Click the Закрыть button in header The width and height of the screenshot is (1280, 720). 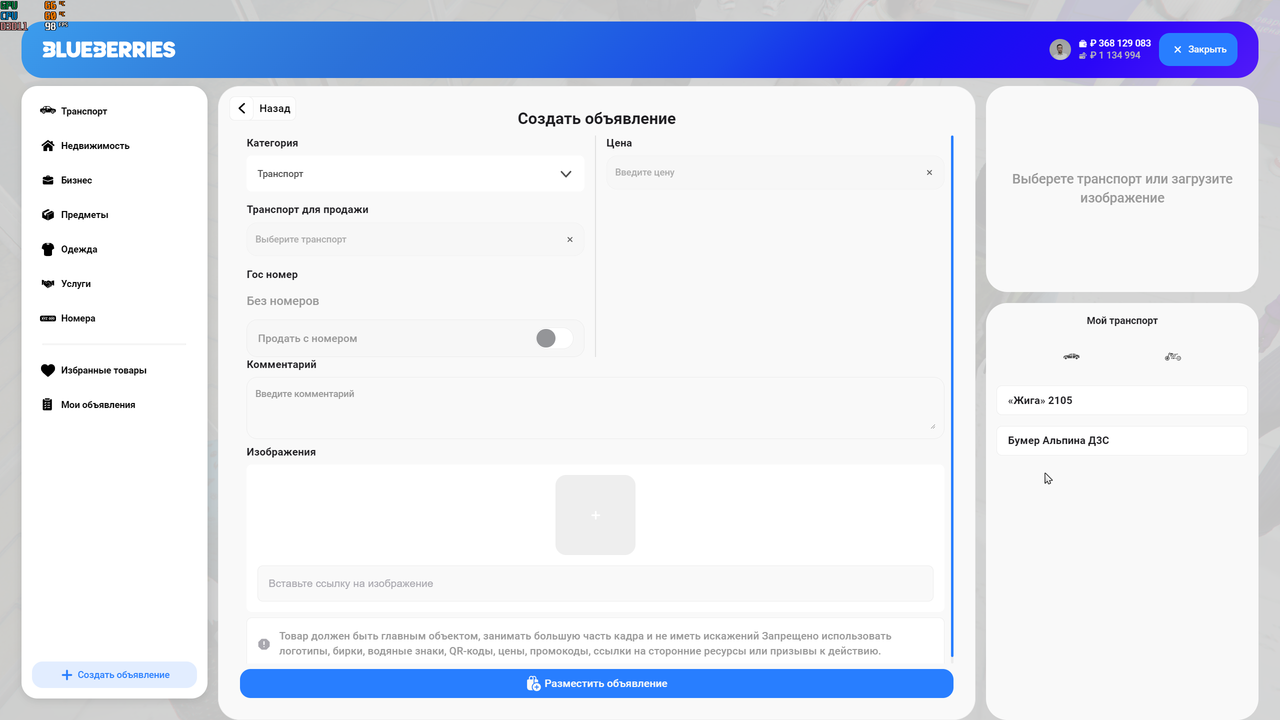[x=1198, y=49]
